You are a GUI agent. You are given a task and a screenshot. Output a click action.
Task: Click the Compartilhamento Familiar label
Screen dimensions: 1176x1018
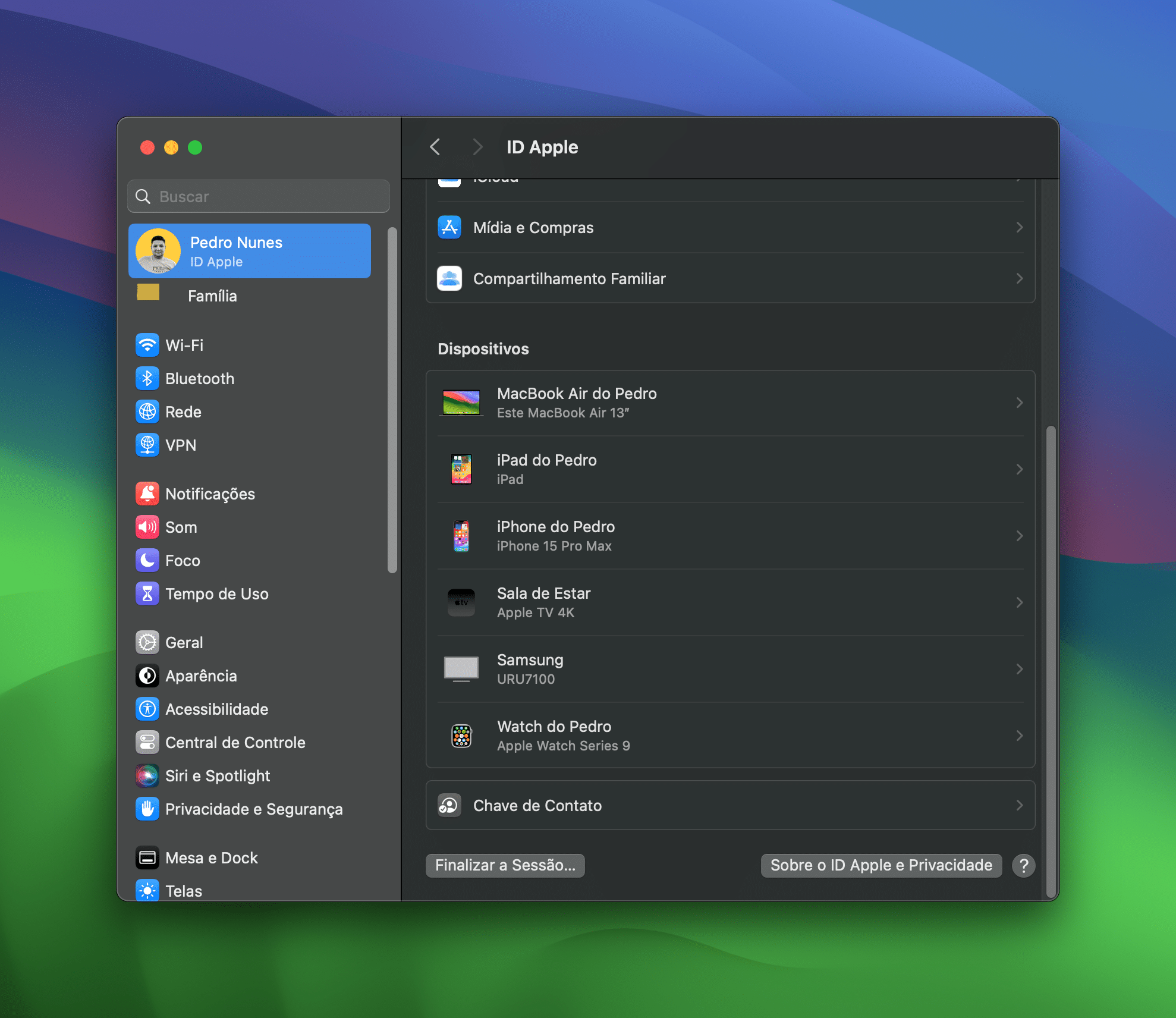pyautogui.click(x=569, y=278)
